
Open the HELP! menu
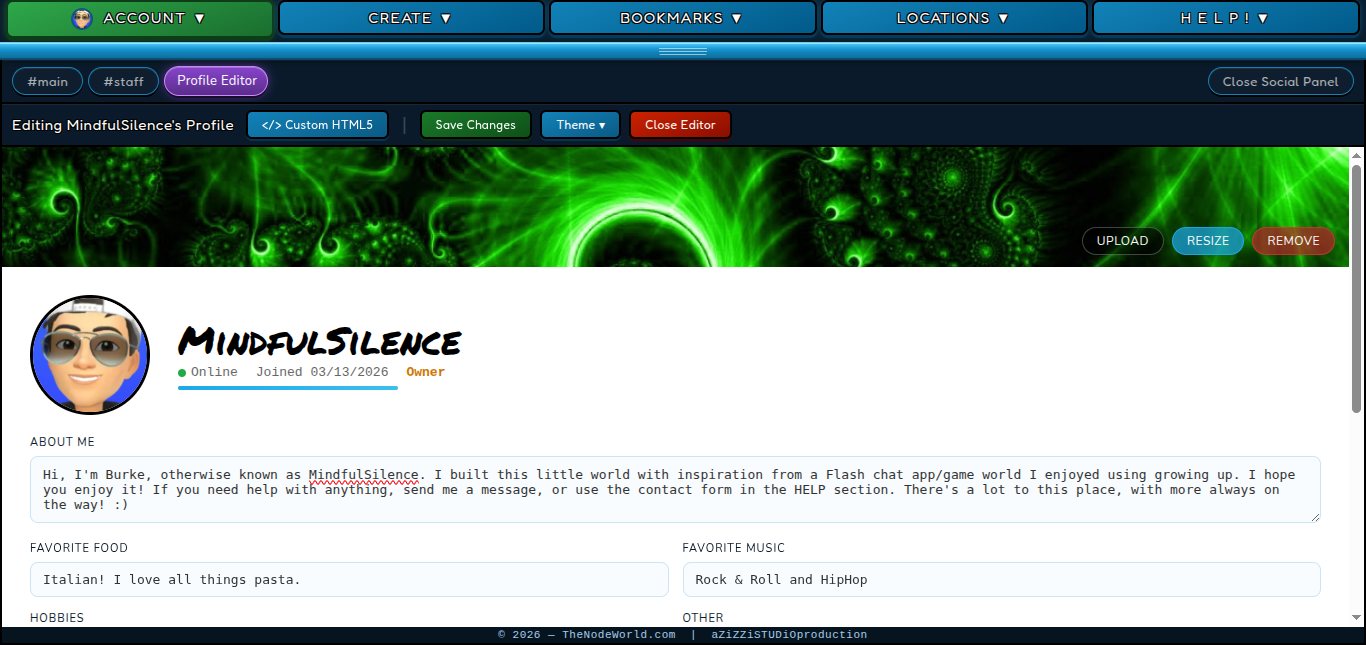click(x=1225, y=18)
